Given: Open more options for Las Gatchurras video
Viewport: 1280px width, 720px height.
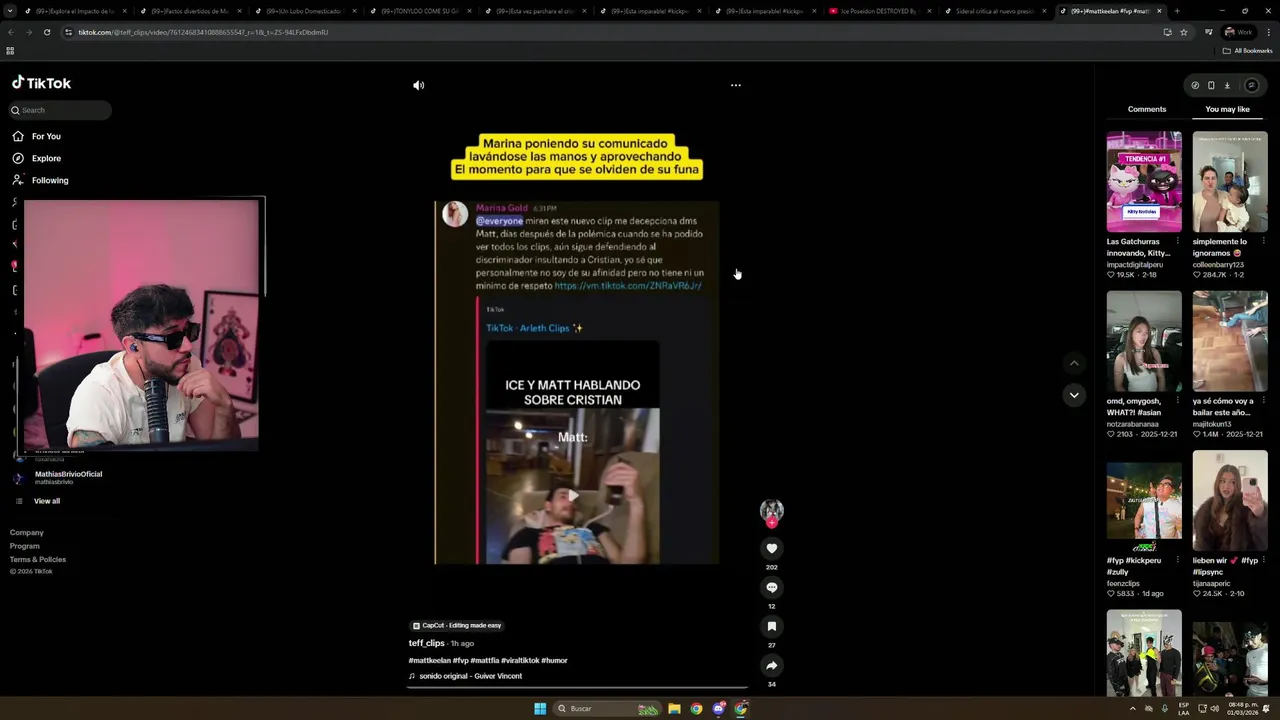Looking at the screenshot, I should tap(1177, 241).
